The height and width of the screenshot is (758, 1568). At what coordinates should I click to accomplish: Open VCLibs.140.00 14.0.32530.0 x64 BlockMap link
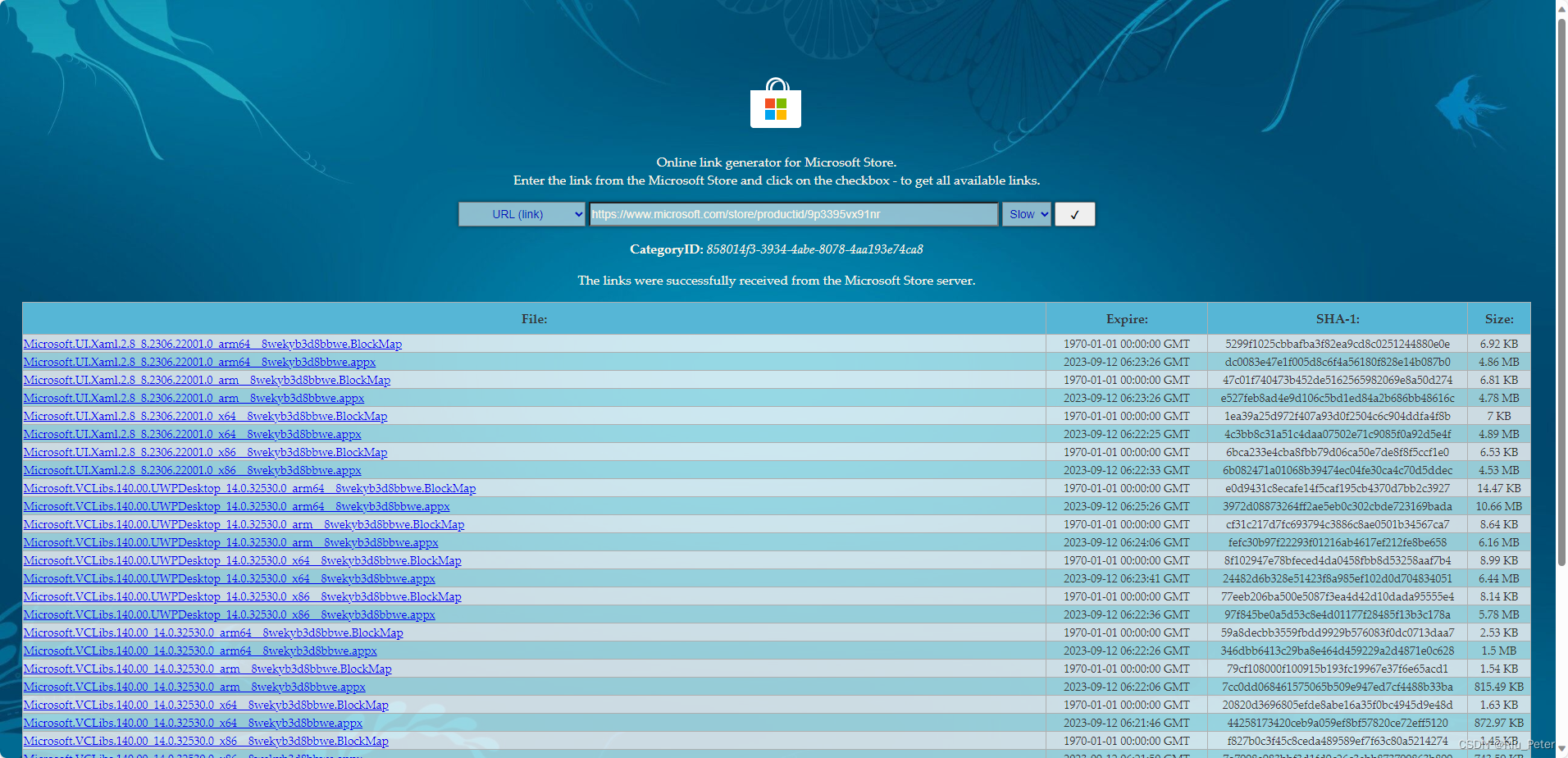206,705
